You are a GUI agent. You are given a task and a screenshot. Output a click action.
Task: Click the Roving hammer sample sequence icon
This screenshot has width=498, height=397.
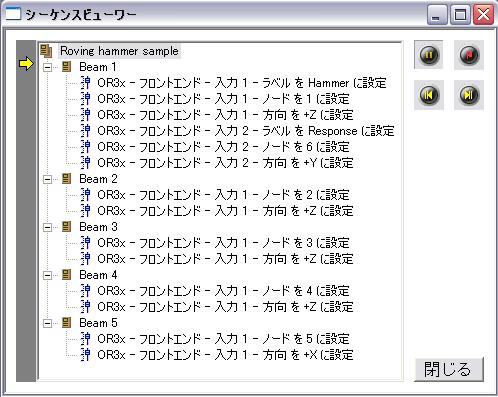(x=46, y=51)
